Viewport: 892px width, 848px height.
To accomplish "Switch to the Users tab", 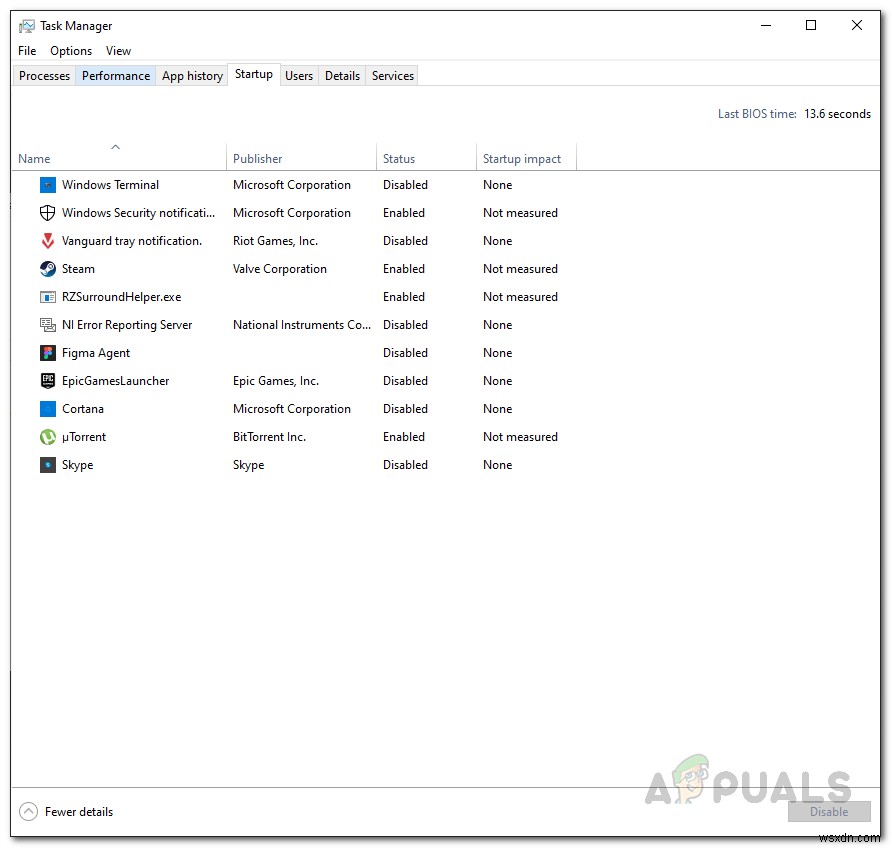I will click(x=299, y=76).
